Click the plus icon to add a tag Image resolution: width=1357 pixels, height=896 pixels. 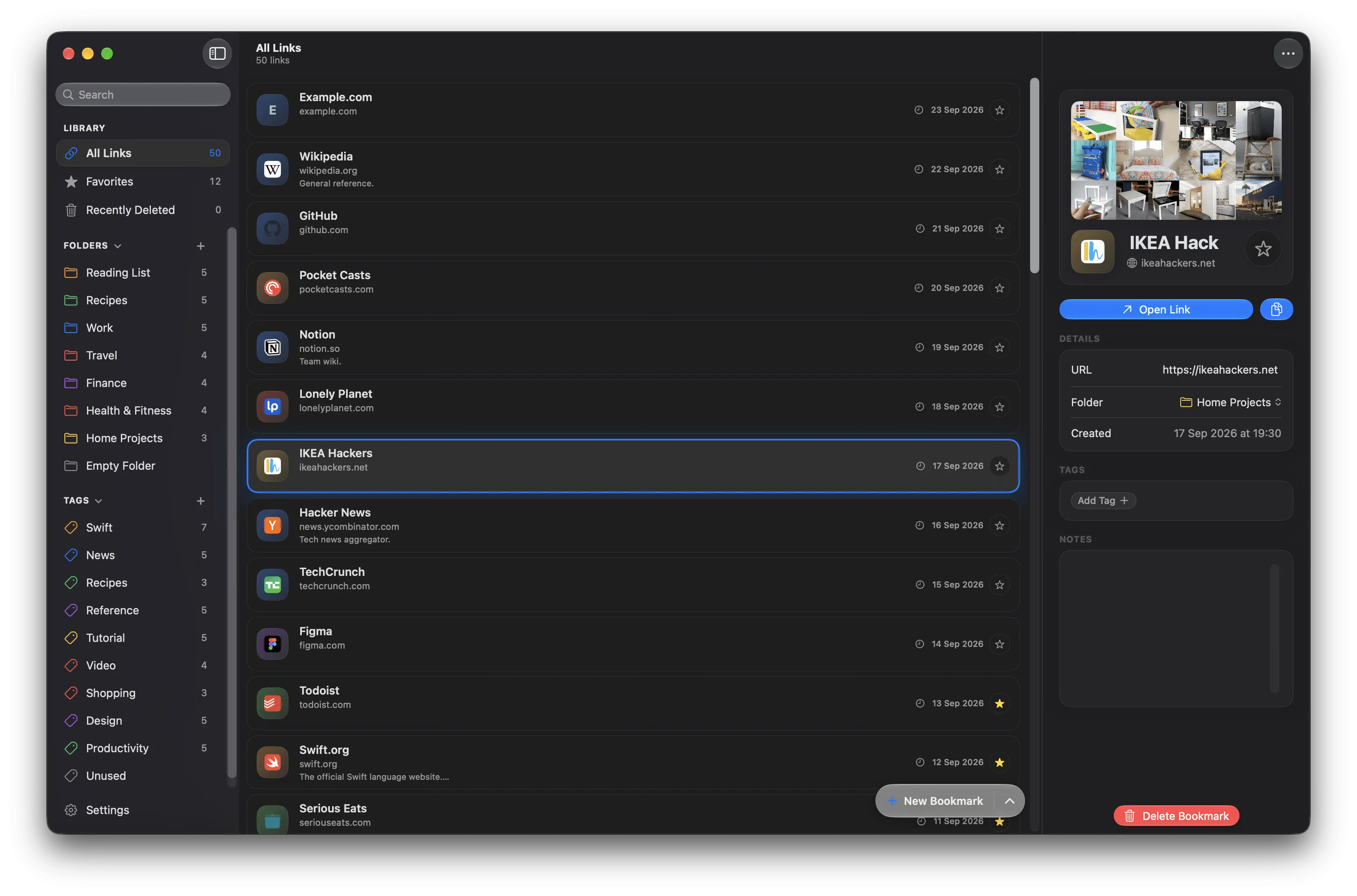coord(201,501)
